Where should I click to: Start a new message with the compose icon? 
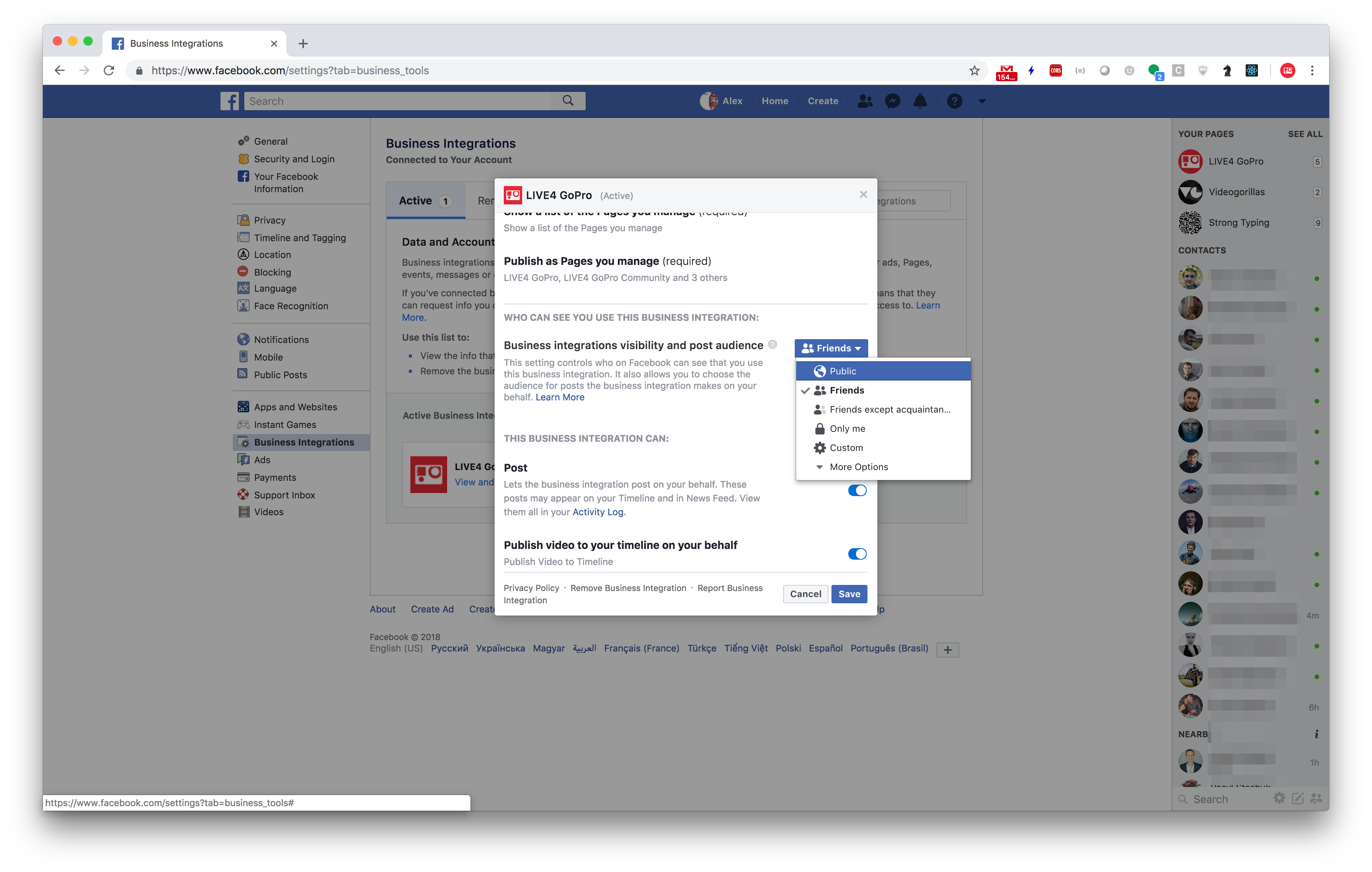[x=1297, y=798]
